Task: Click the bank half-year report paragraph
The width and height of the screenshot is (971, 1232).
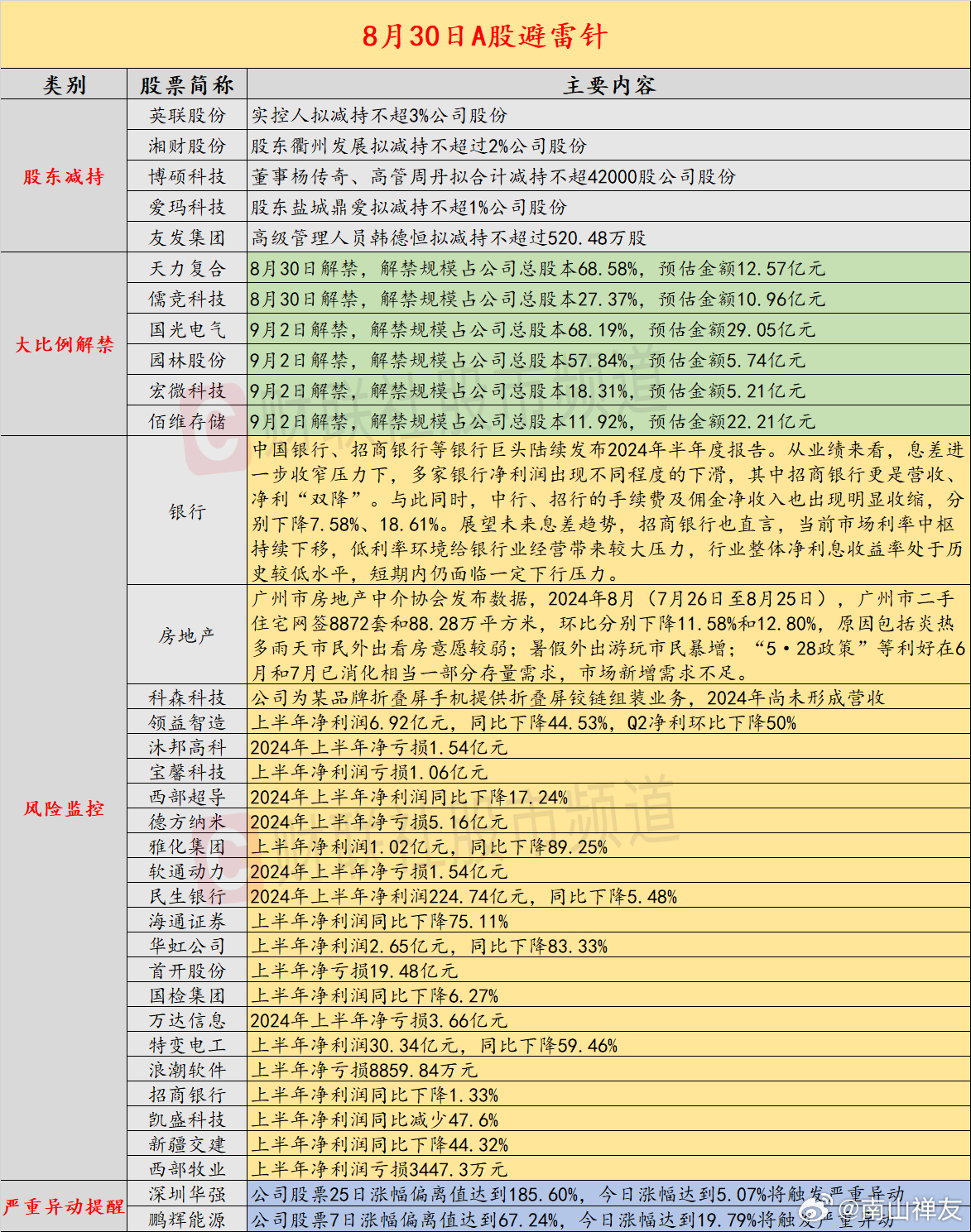Action: [608, 511]
